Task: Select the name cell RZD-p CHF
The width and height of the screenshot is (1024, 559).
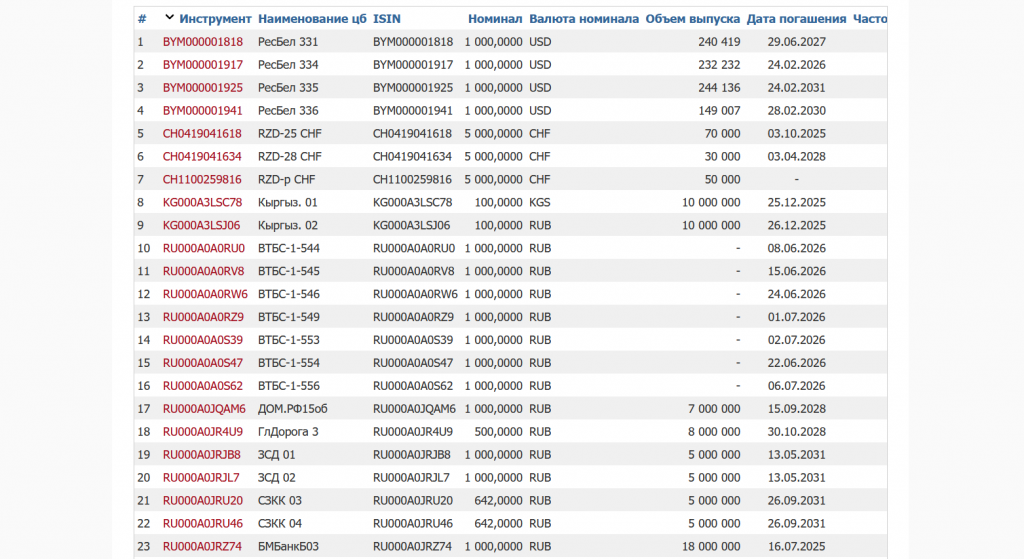Action: (x=287, y=179)
